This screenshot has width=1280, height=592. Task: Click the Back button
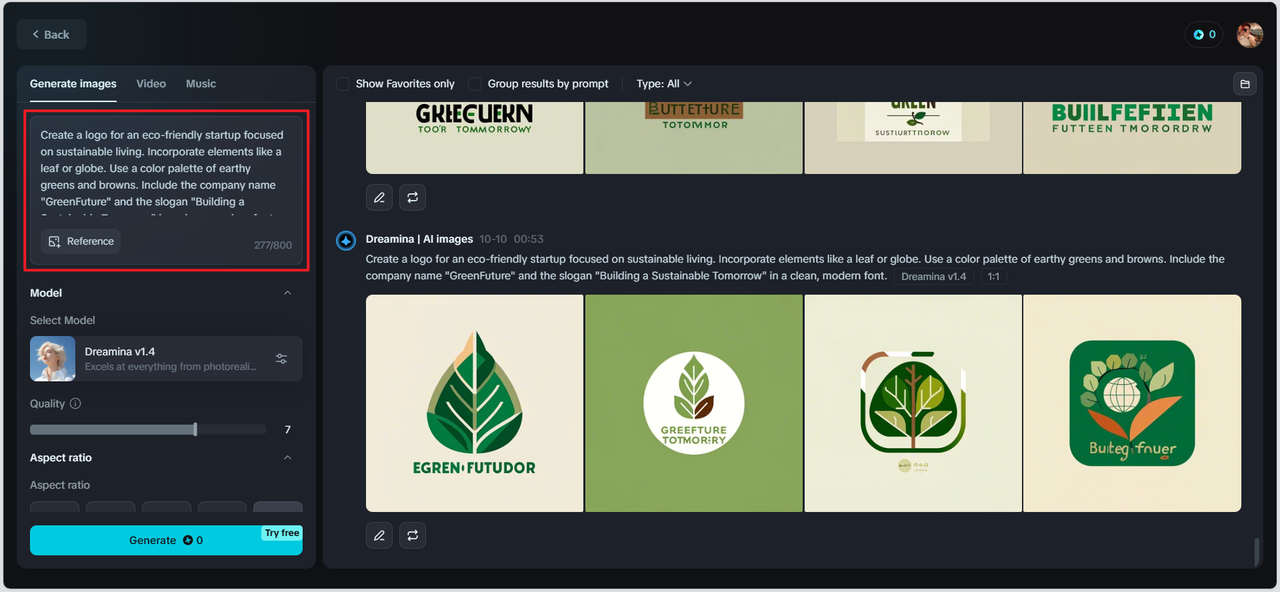tap(51, 34)
